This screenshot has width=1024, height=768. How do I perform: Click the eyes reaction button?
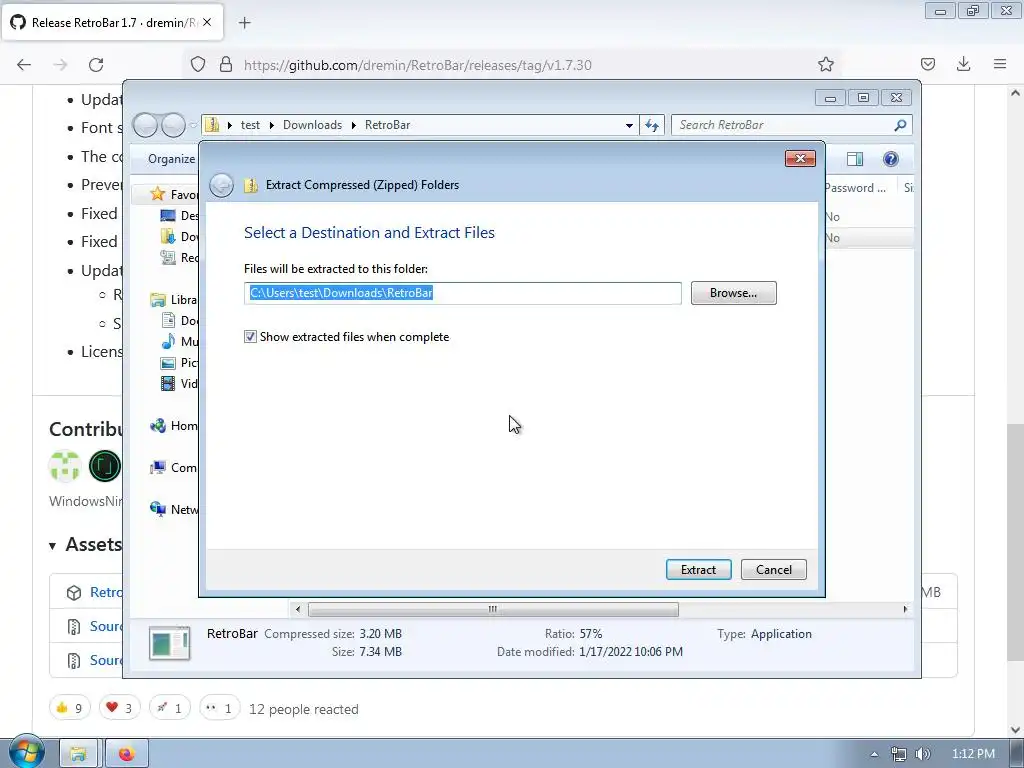[219, 708]
